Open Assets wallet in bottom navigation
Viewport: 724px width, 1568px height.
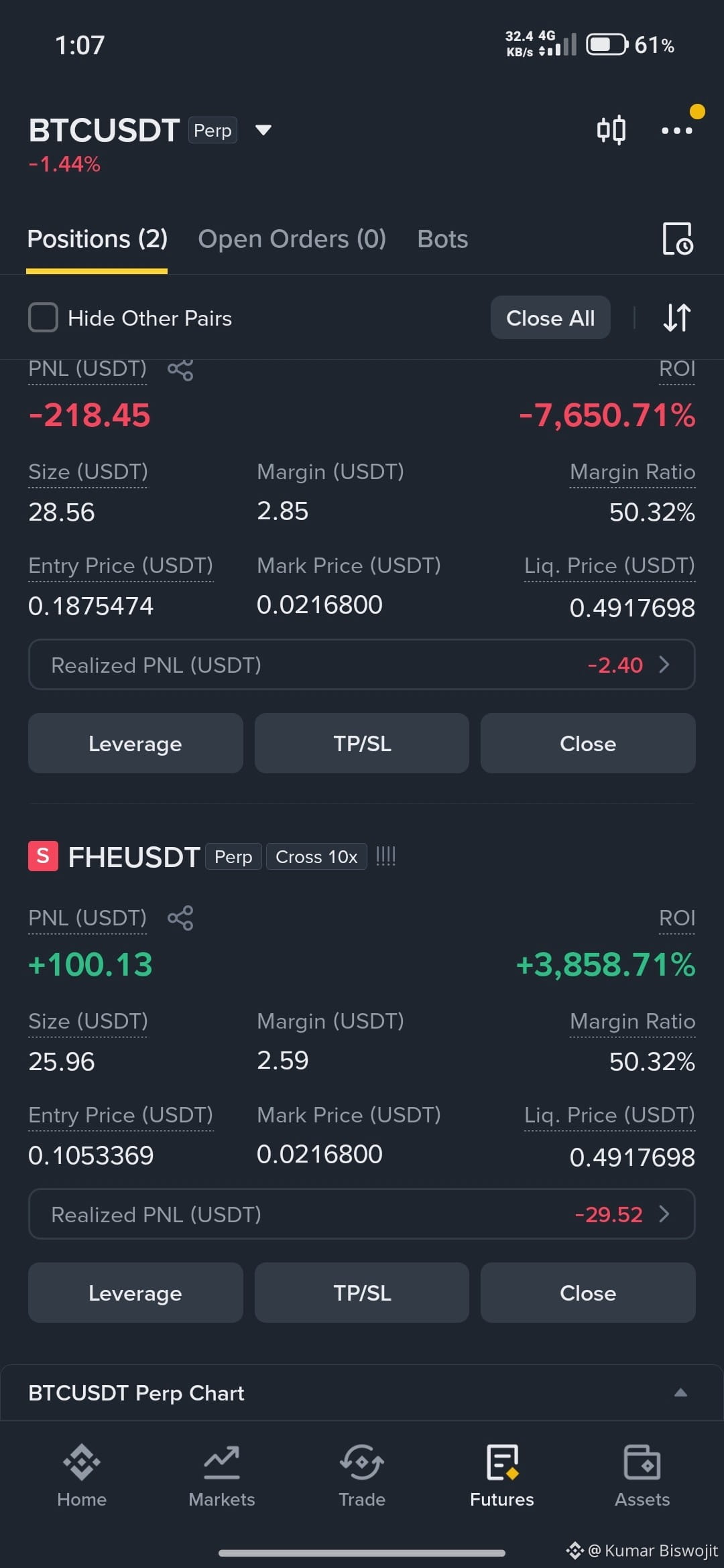tap(642, 1476)
